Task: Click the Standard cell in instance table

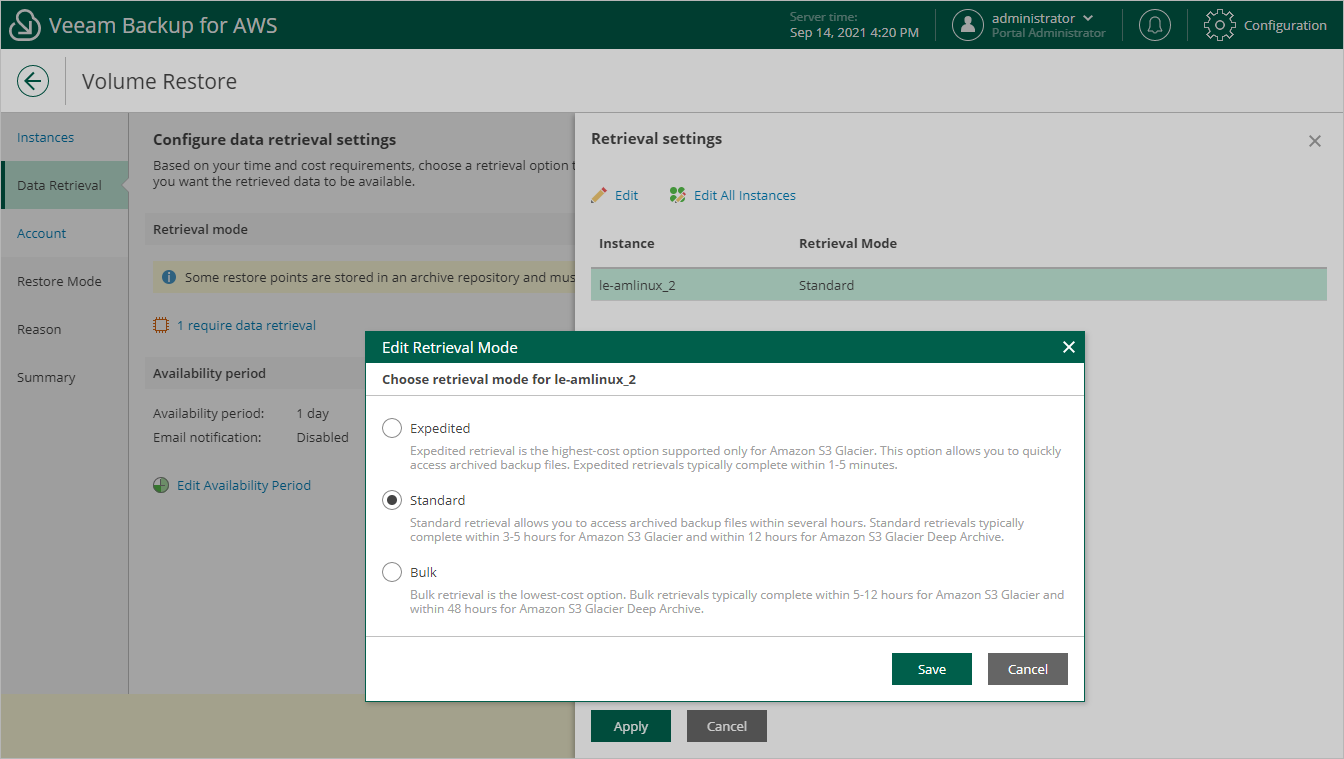Action: (826, 285)
